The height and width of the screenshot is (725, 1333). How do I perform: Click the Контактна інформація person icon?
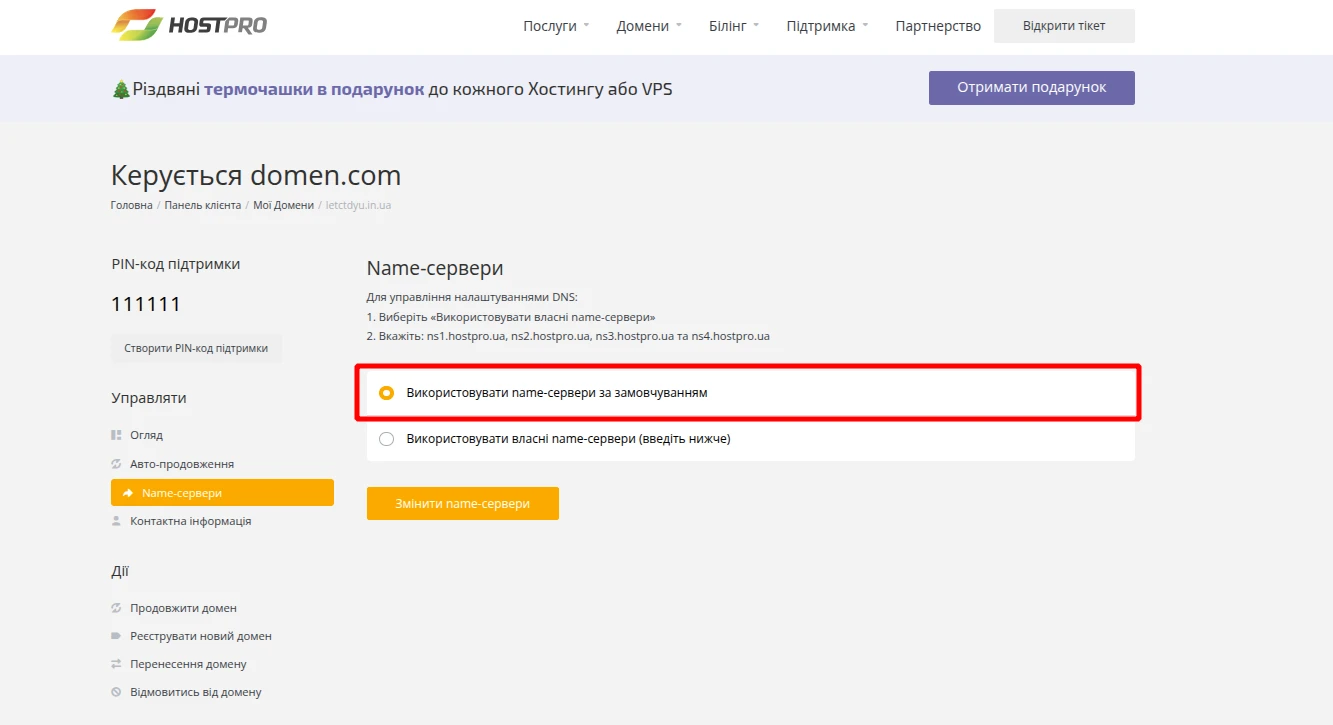click(118, 520)
